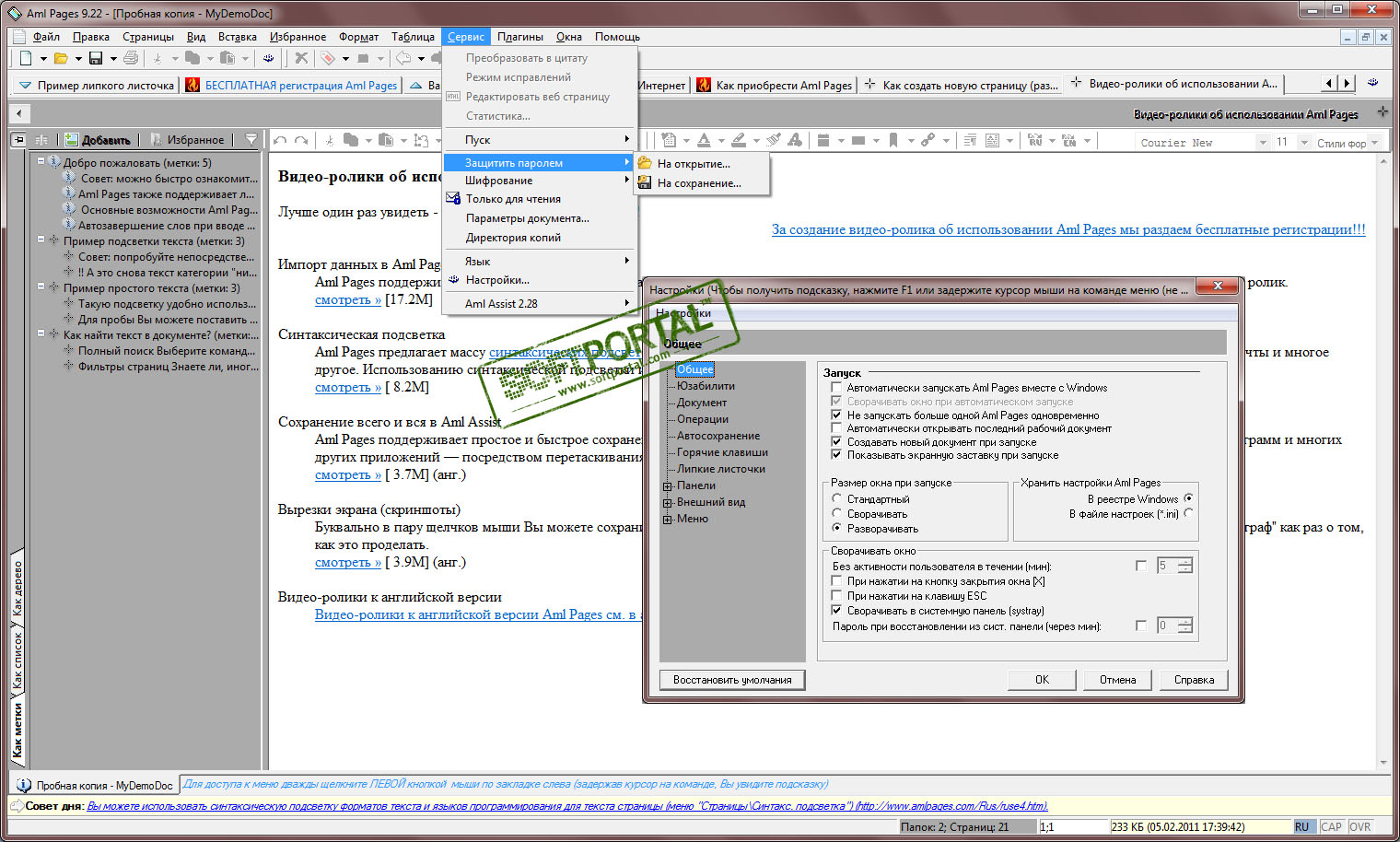Viewport: 1400px width, 842px height.
Task: Click 'Восстановить умолчания' button
Action: 732,680
